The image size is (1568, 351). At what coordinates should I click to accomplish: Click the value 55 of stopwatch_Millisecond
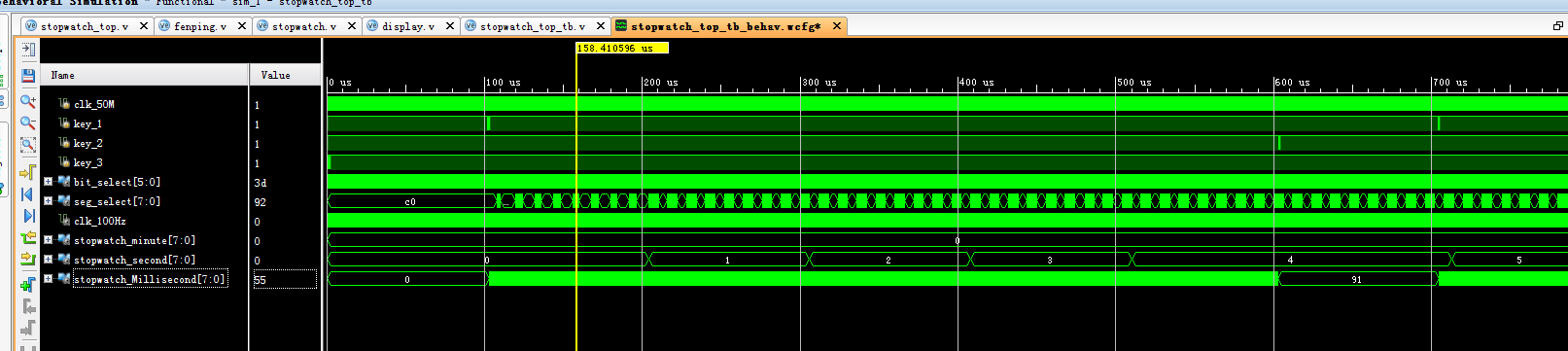click(x=285, y=279)
